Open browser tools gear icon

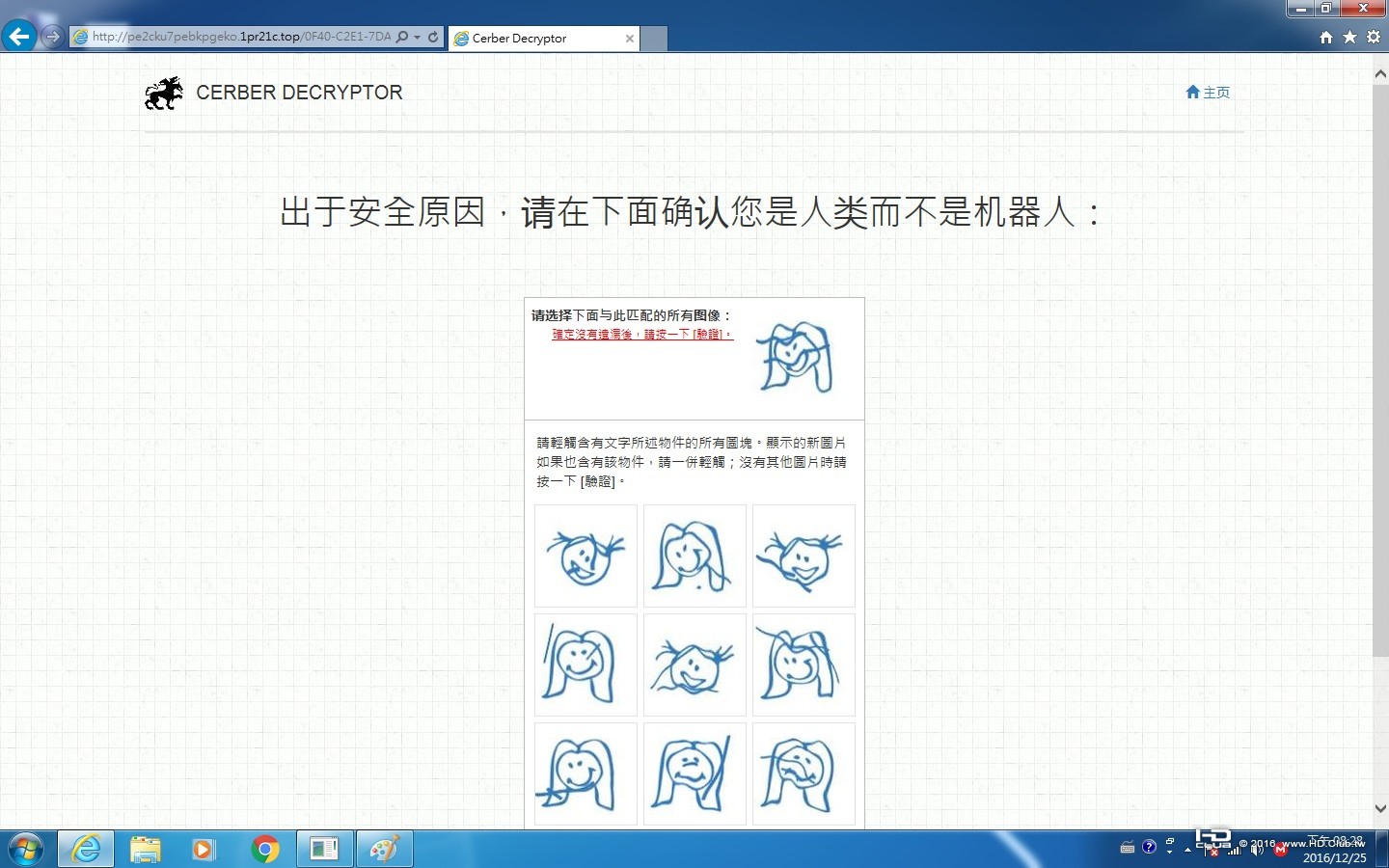click(x=1374, y=38)
